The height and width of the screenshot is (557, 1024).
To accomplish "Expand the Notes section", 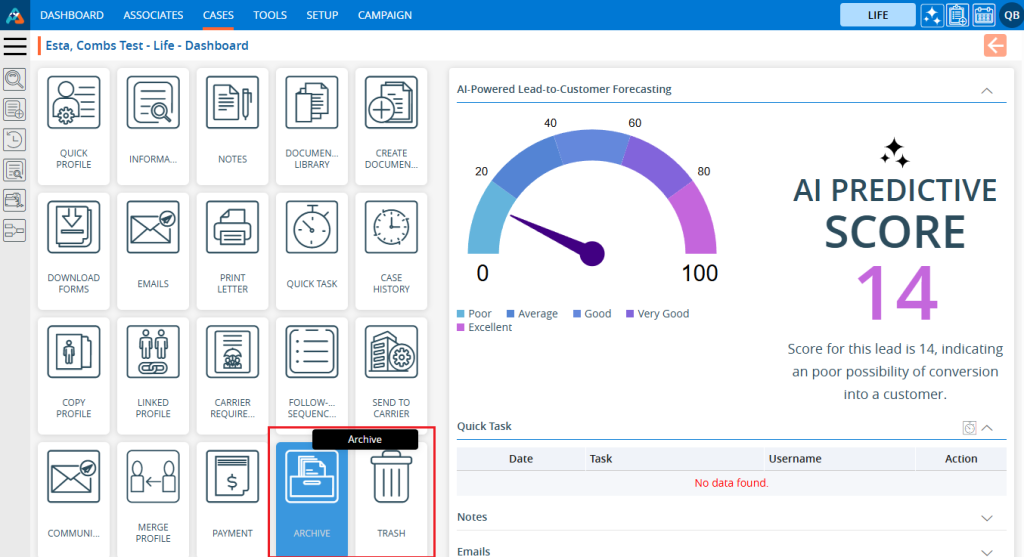I will (987, 518).
